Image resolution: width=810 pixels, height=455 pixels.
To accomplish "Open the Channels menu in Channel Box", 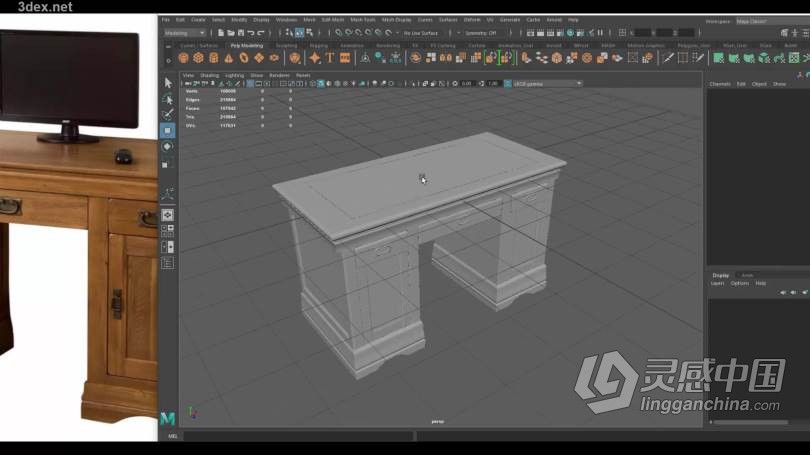I will tap(720, 84).
